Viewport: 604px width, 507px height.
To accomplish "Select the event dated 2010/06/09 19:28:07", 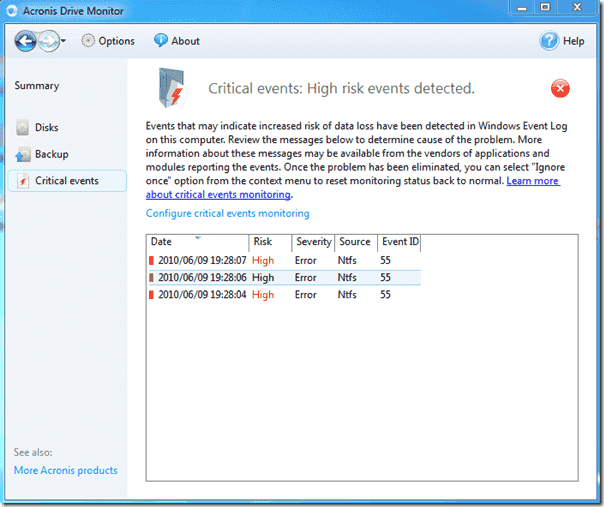I will pos(284,260).
